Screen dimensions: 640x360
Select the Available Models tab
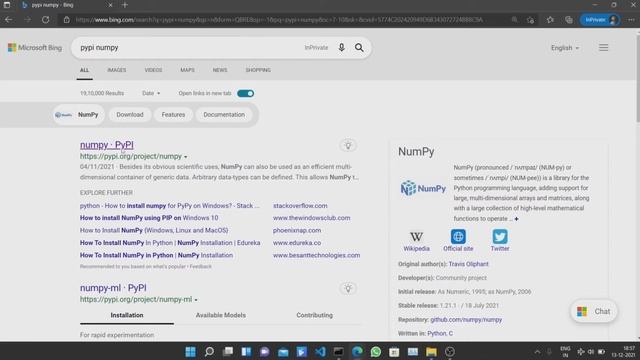(221, 315)
